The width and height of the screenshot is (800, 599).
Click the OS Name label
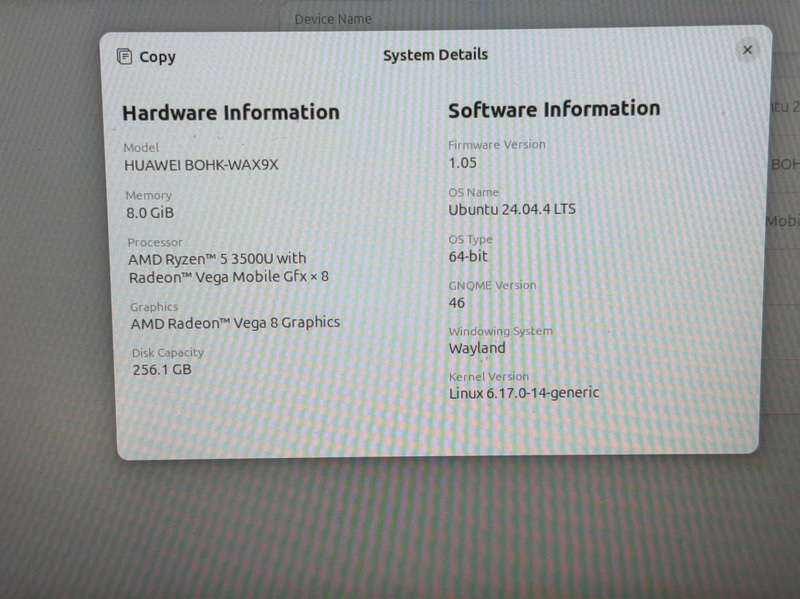click(473, 192)
